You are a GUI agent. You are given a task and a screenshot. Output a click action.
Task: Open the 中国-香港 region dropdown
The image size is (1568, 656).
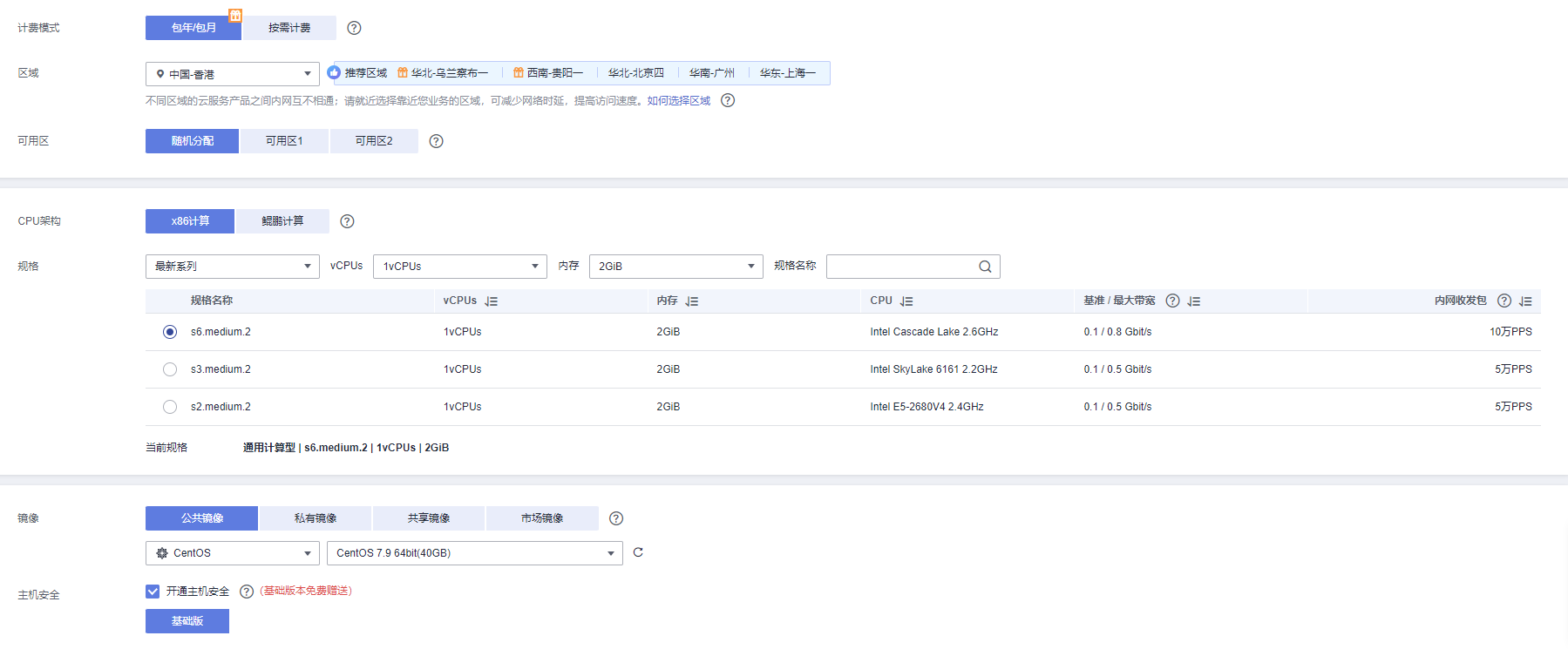pos(233,74)
